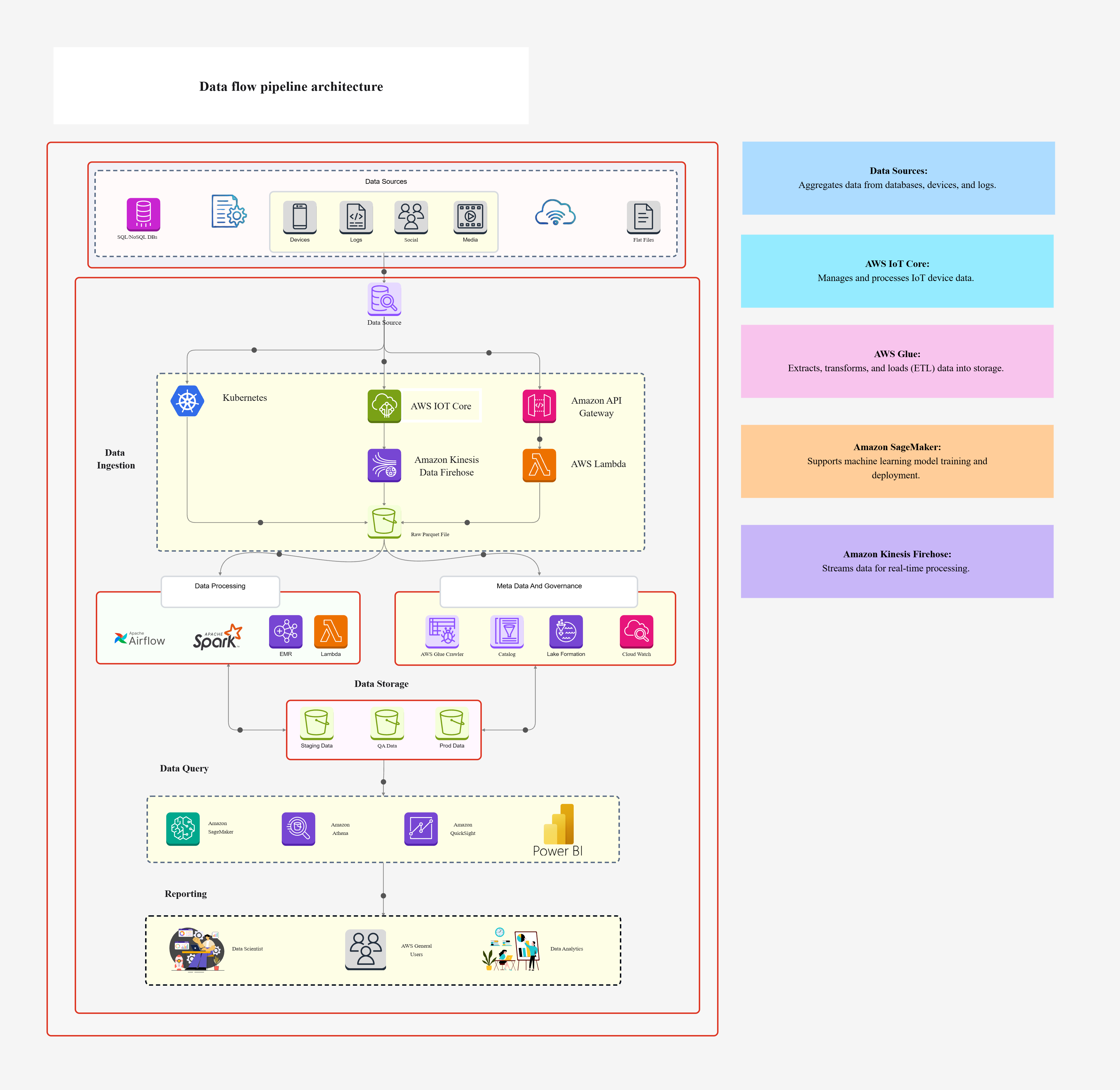Select the Kinesis Data Firehose icon
This screenshot has height=1090, width=1120.
[x=384, y=465]
